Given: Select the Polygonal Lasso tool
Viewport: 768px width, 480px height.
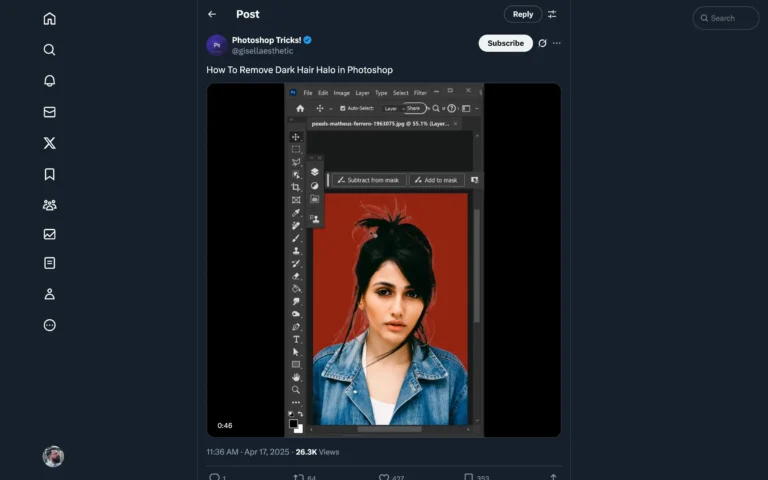Looking at the screenshot, I should click(295, 162).
